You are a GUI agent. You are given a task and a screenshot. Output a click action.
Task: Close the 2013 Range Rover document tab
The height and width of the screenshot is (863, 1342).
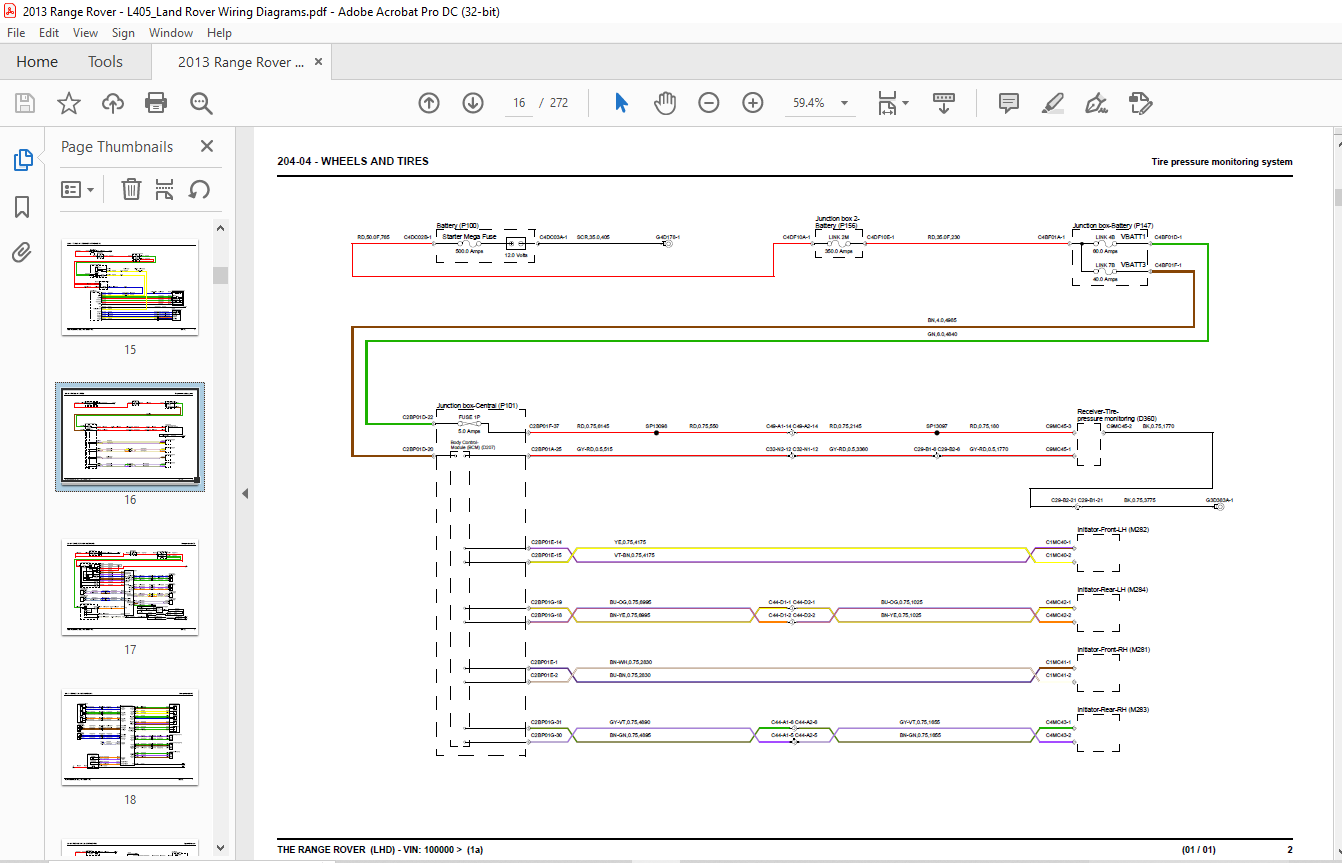coord(319,62)
